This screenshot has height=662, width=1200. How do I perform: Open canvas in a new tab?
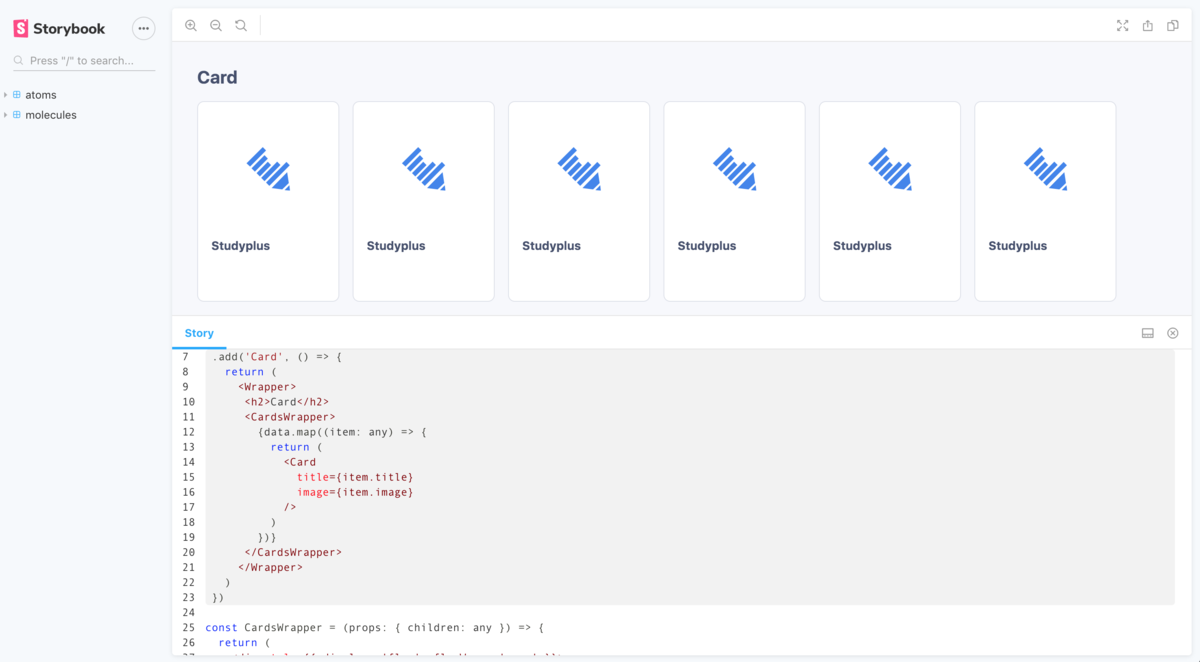pyautogui.click(x=1148, y=26)
